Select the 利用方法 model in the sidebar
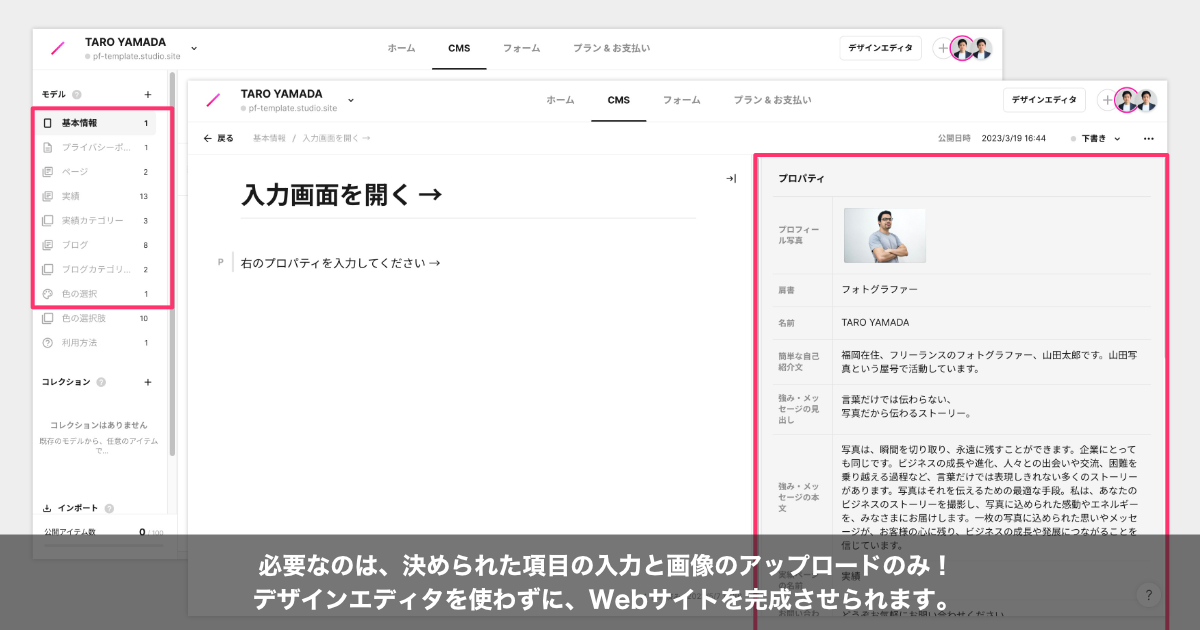The width and height of the screenshot is (1200, 630). click(98, 343)
